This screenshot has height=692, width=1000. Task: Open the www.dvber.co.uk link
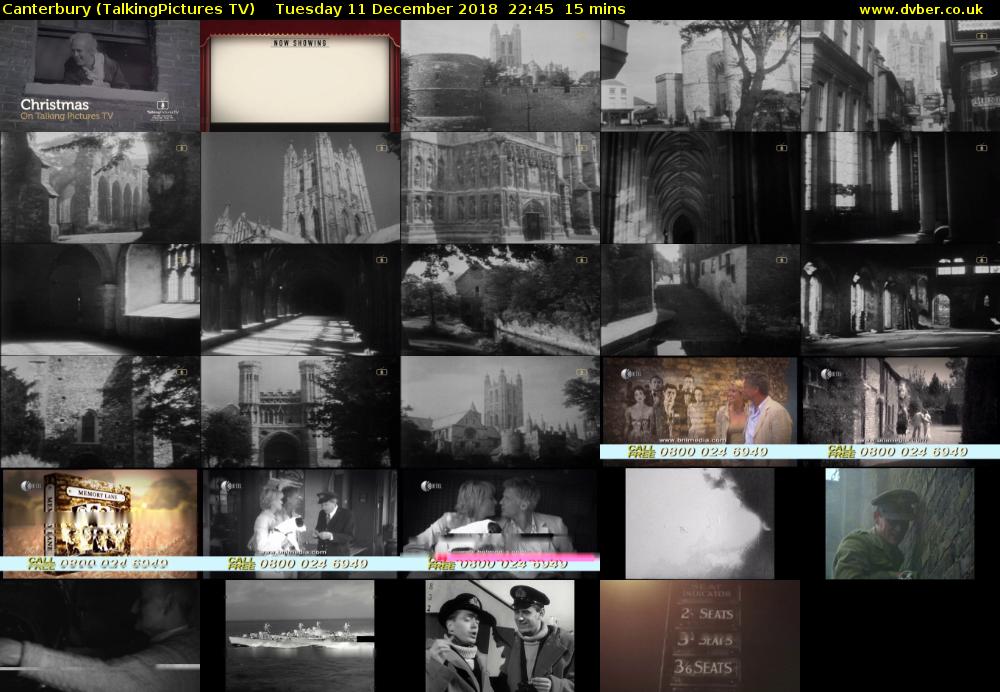coord(926,9)
